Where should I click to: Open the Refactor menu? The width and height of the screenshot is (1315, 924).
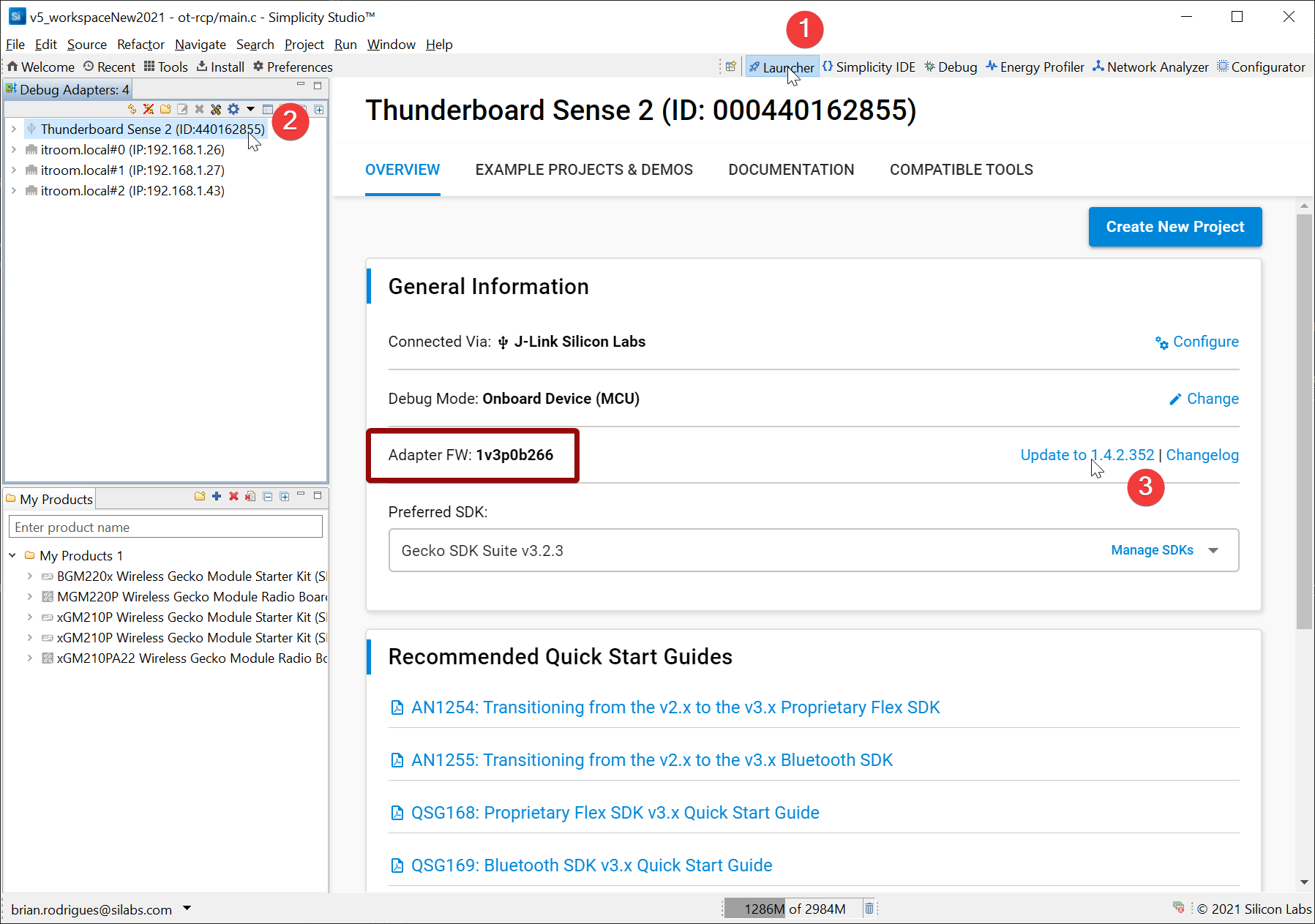click(141, 44)
